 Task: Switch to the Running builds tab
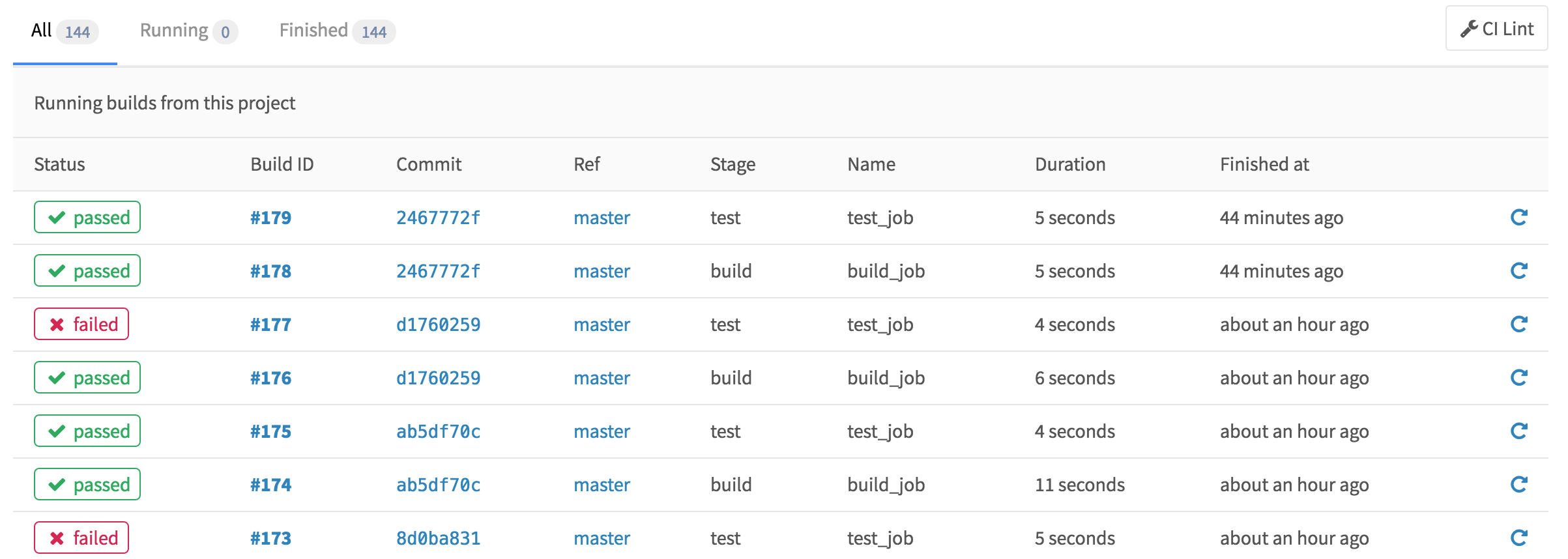188,31
